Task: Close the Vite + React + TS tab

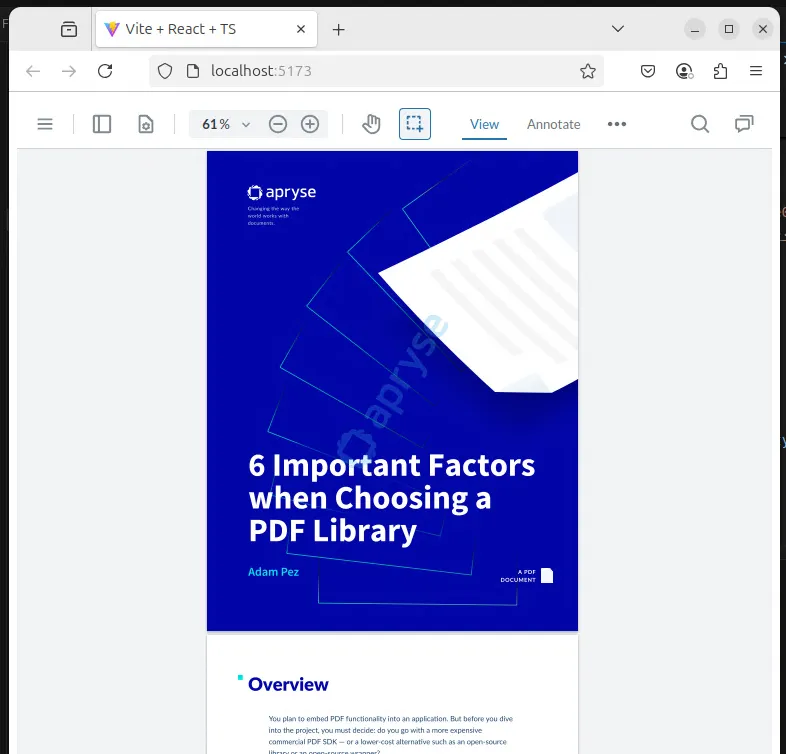Action: (301, 29)
